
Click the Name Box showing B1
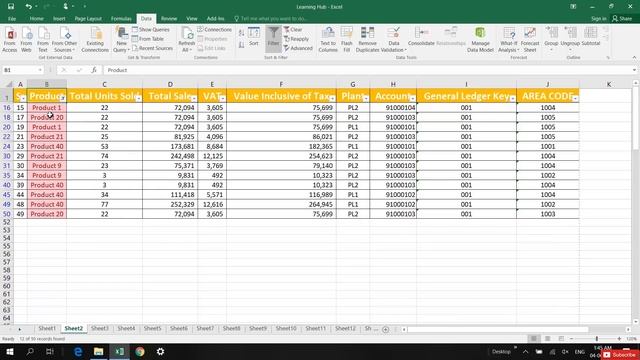click(22, 70)
